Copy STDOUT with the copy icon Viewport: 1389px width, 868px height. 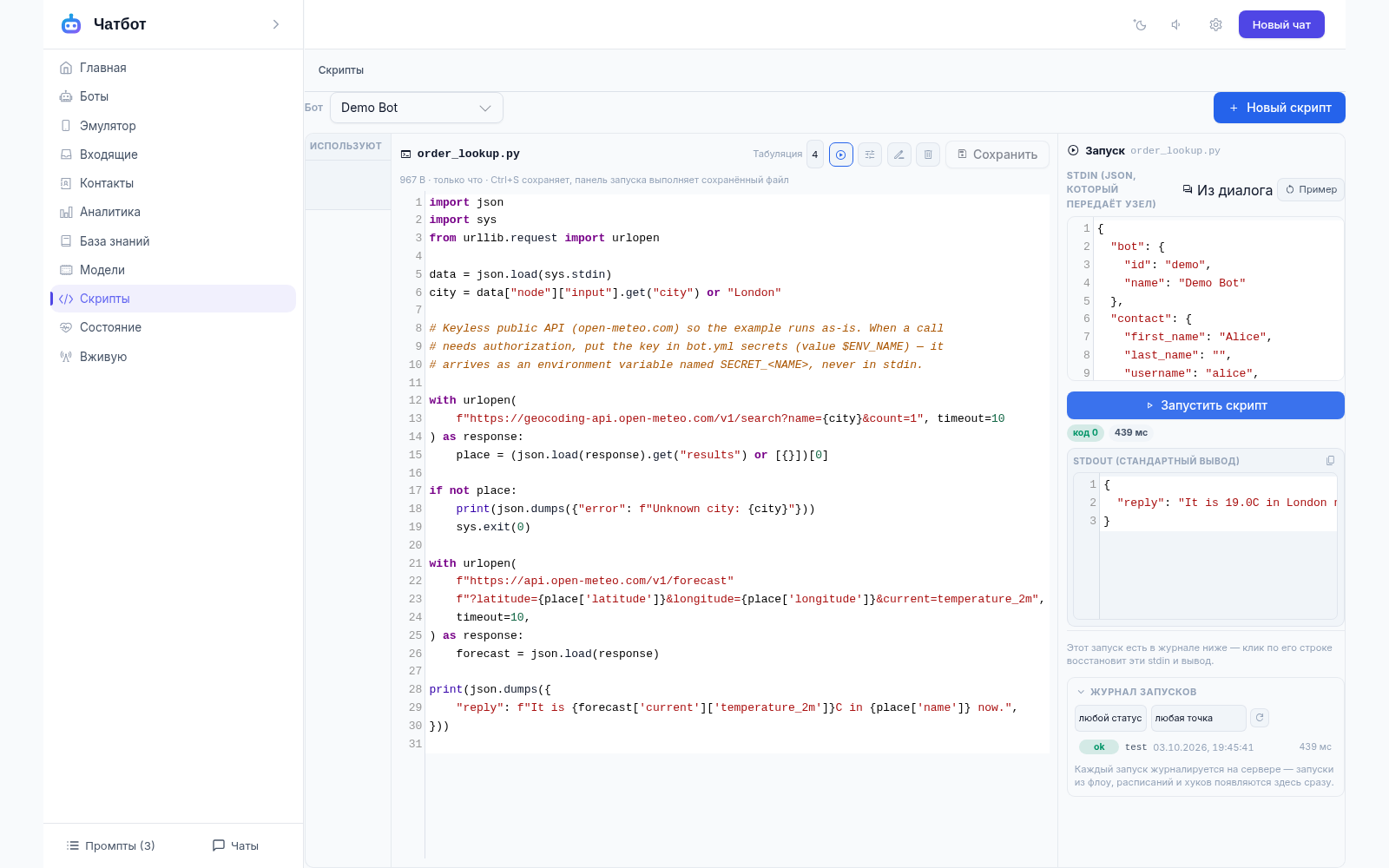(1330, 461)
